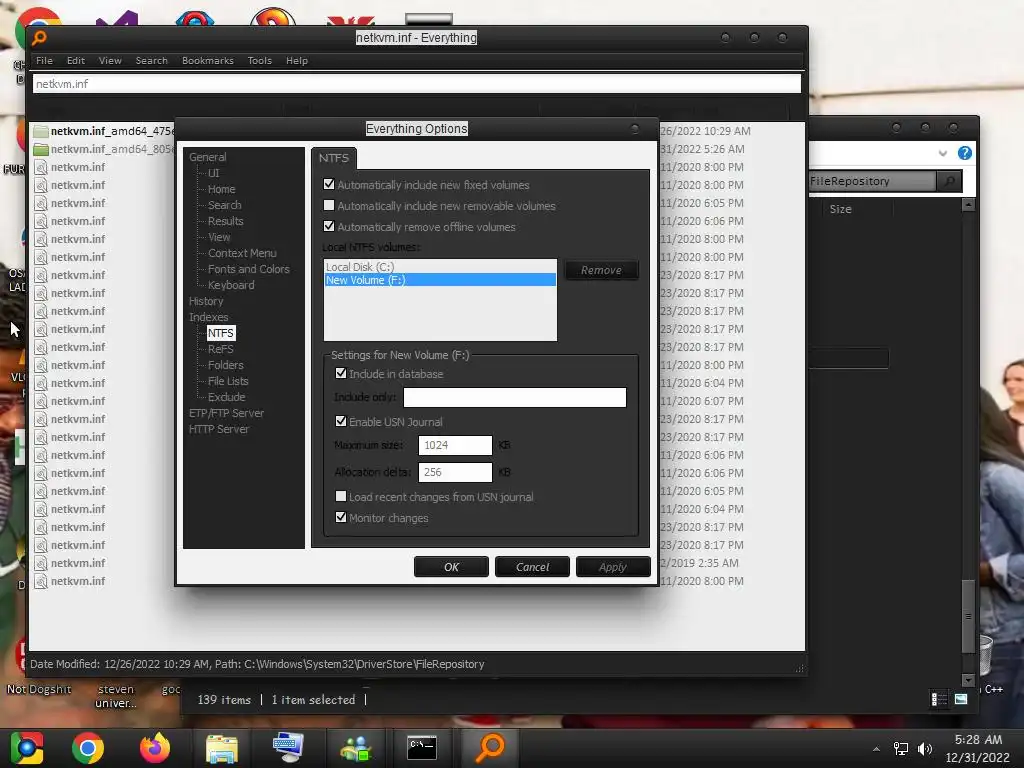
Task: Click the multicolored first taskbar icon
Action: [27, 748]
